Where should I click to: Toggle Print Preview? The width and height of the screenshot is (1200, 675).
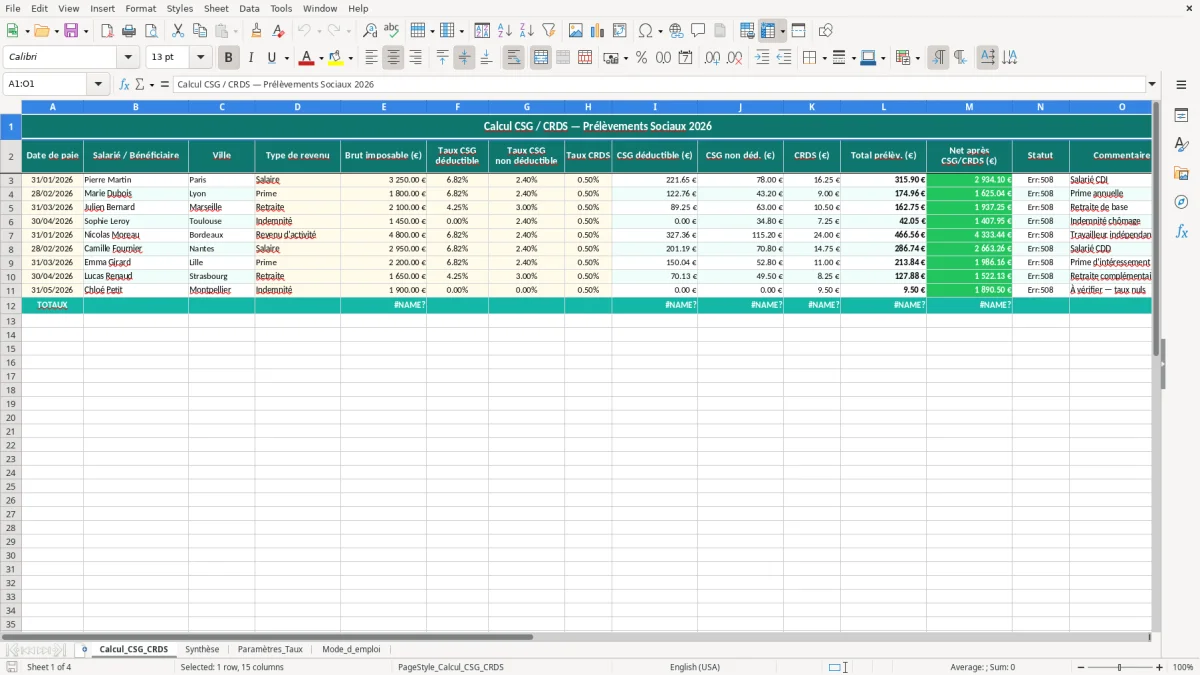150,31
